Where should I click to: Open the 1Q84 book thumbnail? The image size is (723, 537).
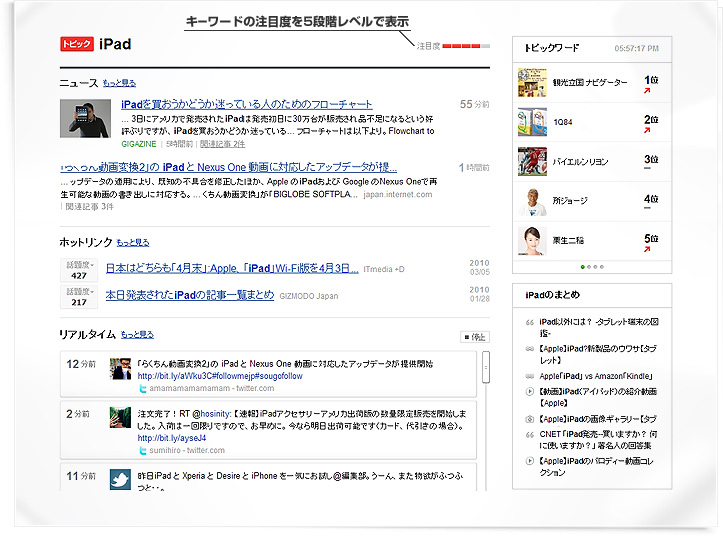(532, 122)
